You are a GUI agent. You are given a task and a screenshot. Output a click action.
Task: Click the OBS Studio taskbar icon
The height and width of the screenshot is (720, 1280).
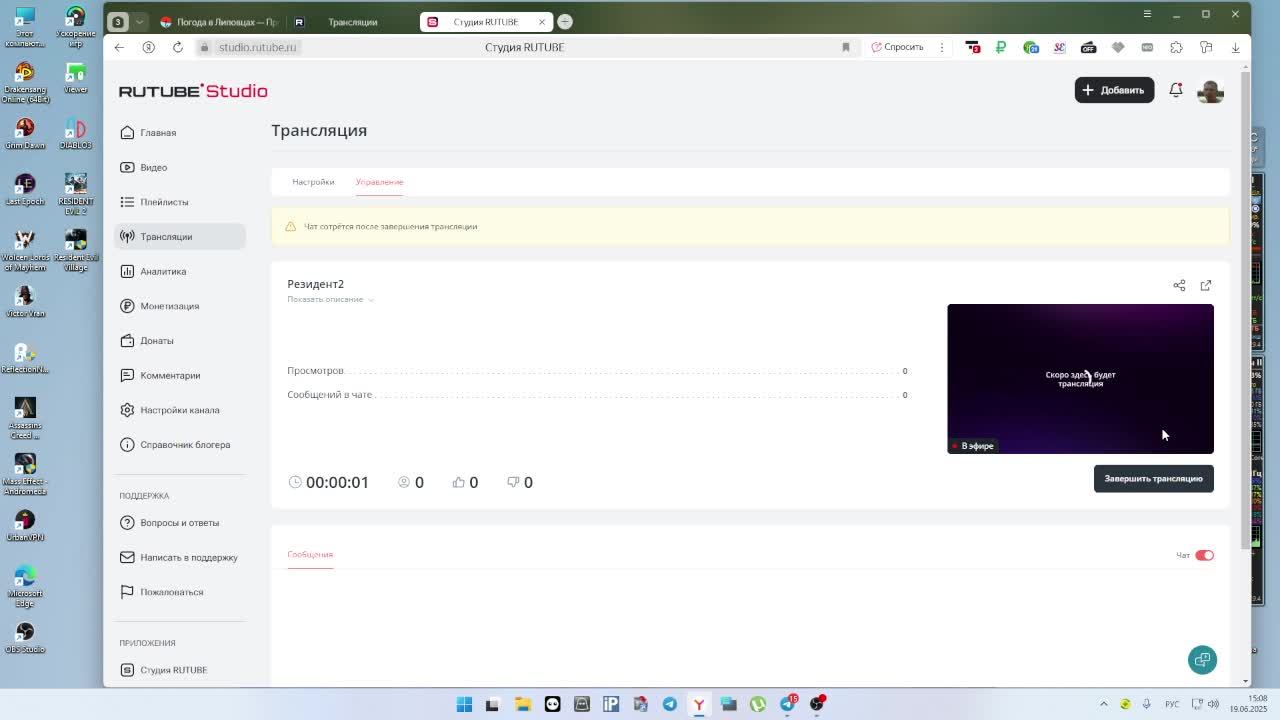(x=817, y=704)
